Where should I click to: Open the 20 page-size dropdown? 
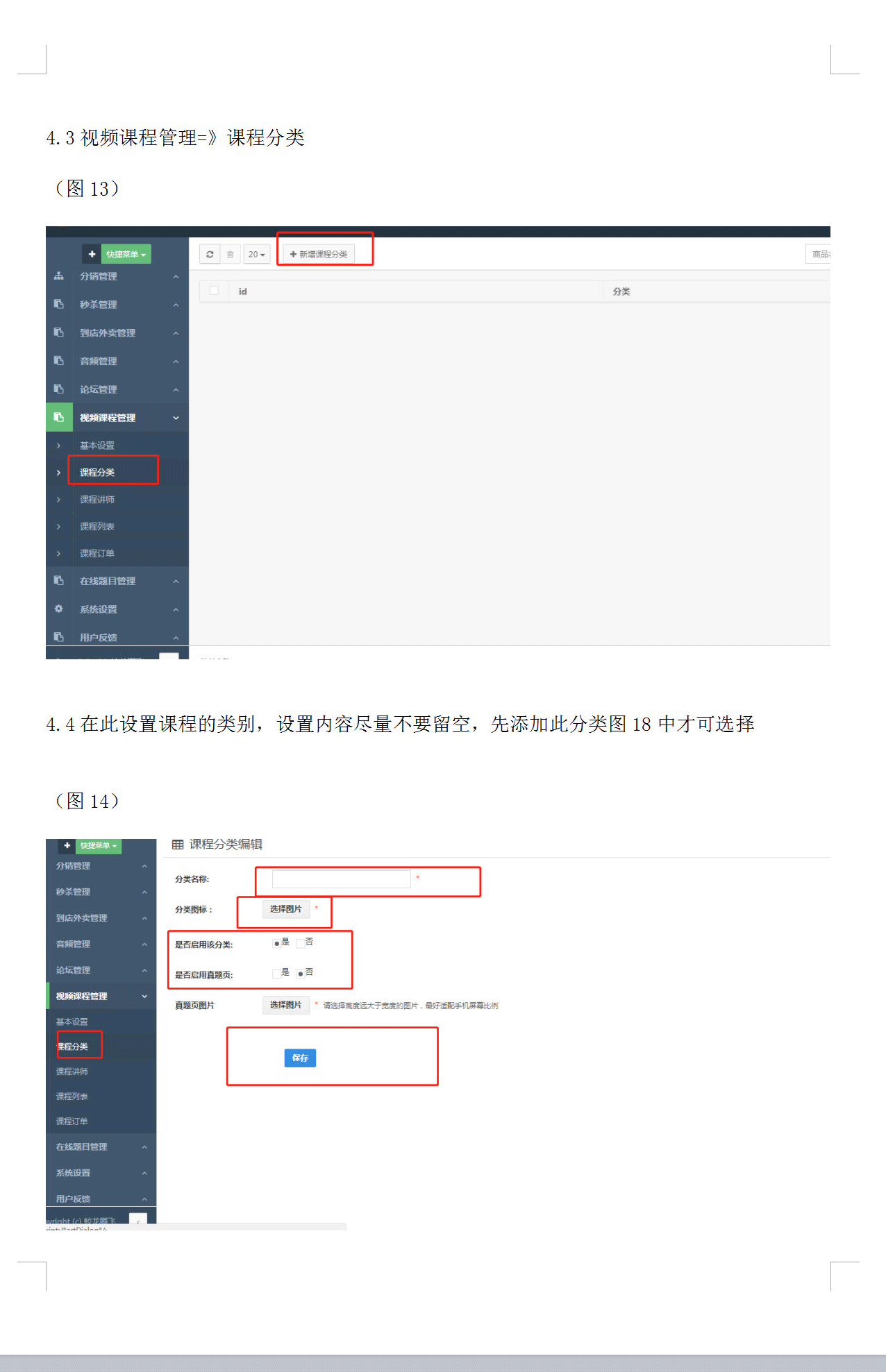(x=256, y=255)
